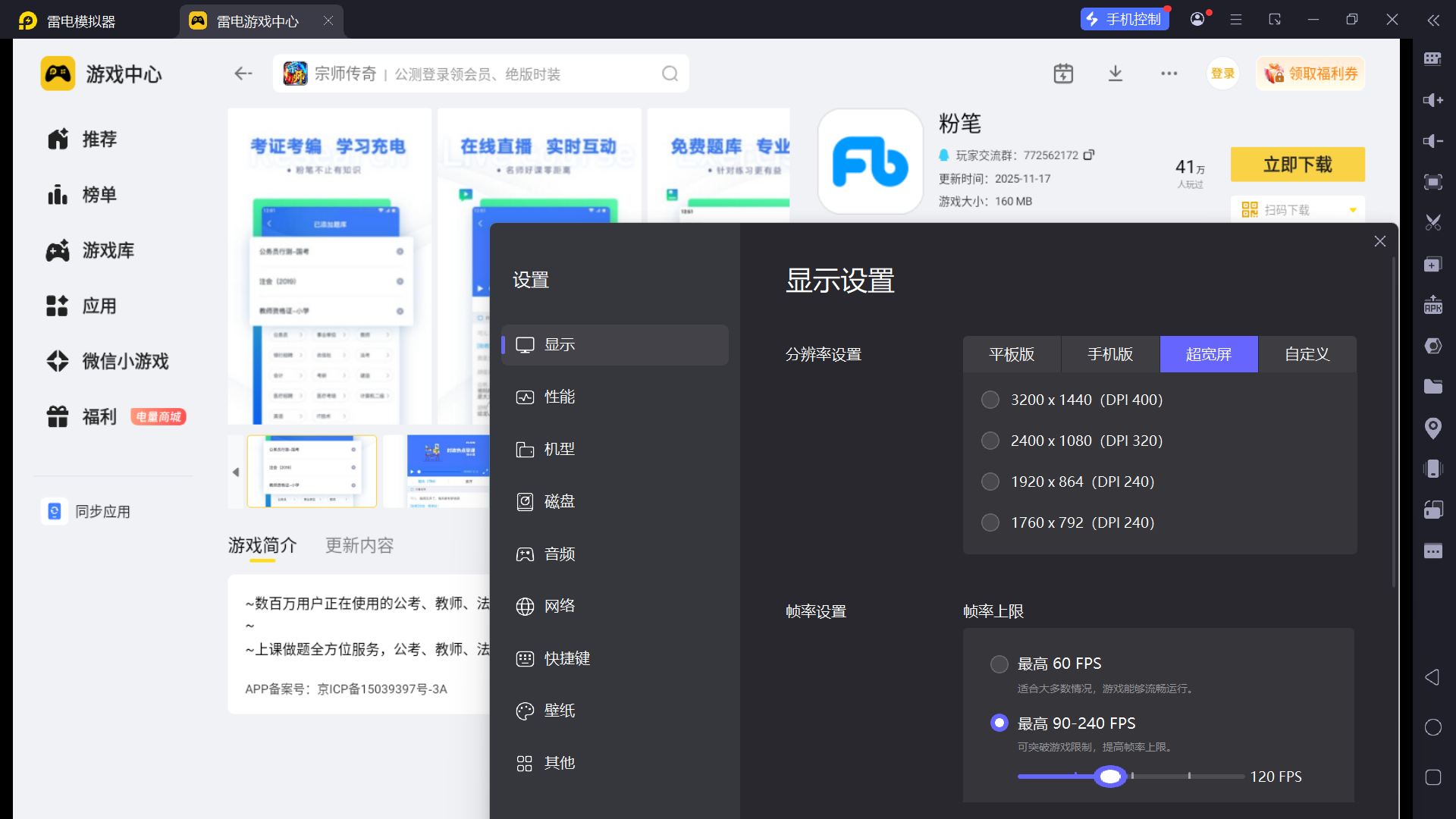This screenshot has height=819, width=1456.
Task: Choose the 1920 x 864 resolution option
Action: [990, 482]
